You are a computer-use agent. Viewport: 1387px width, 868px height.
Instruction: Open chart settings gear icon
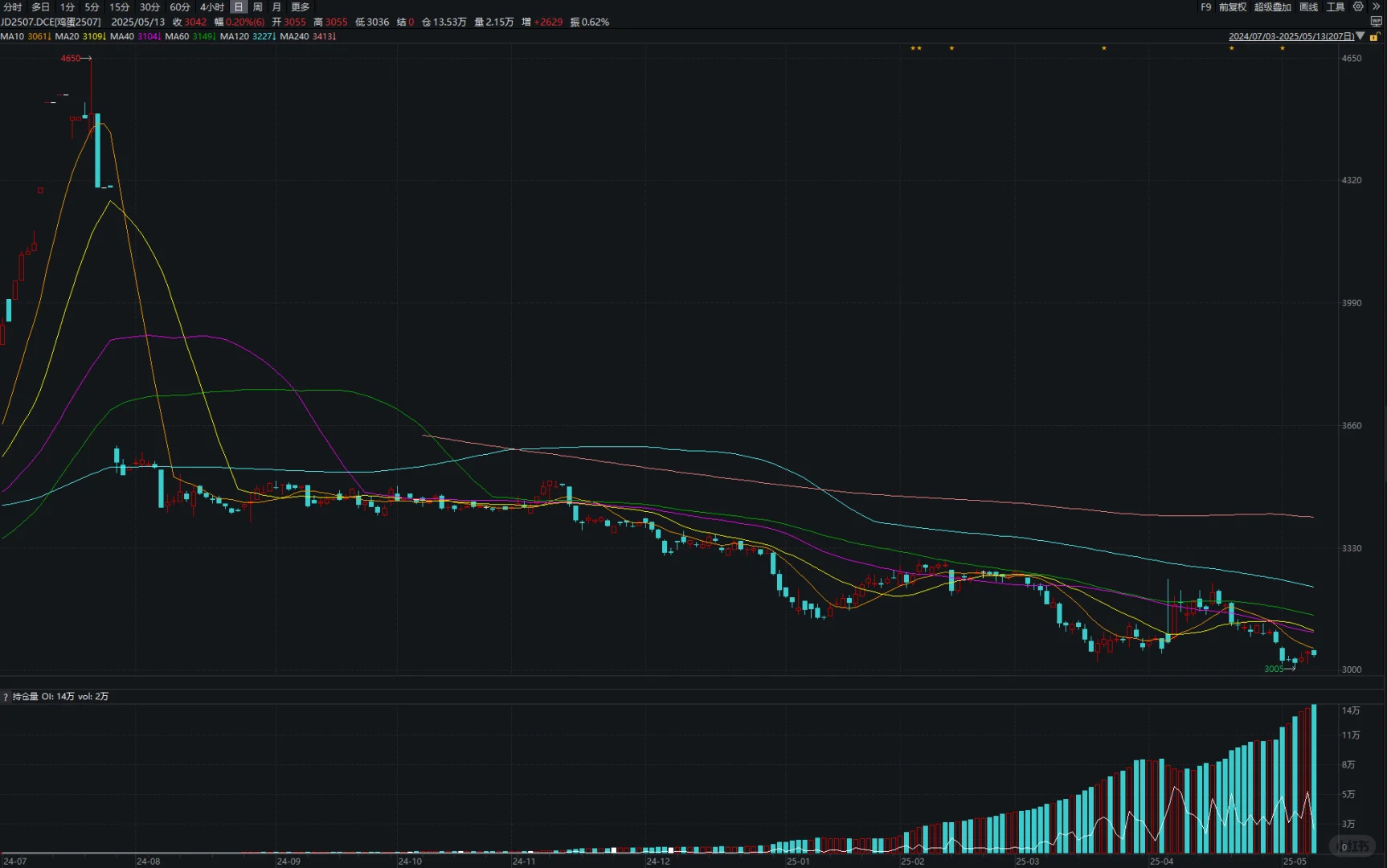(x=1358, y=6)
